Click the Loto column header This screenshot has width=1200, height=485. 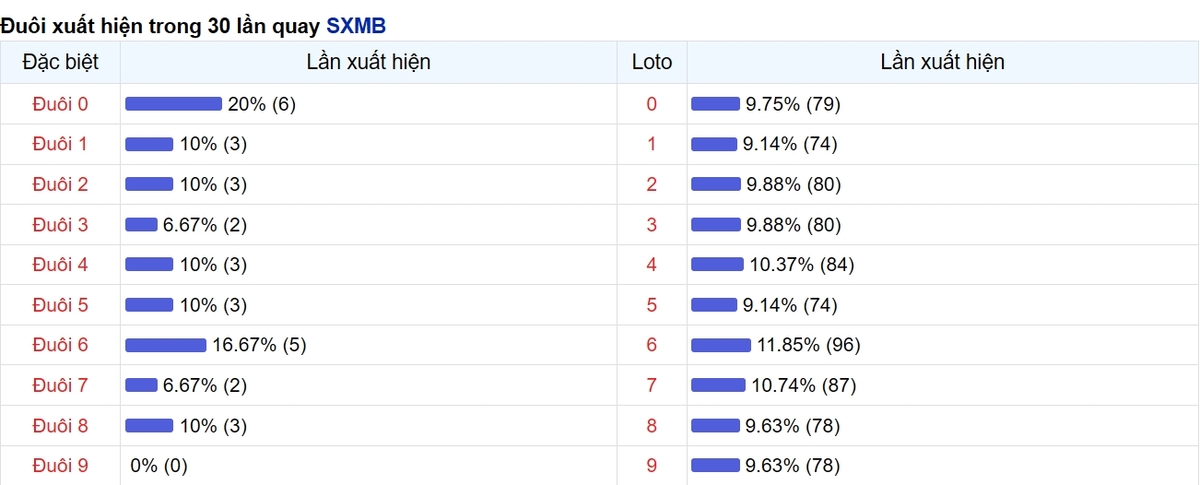pos(652,62)
